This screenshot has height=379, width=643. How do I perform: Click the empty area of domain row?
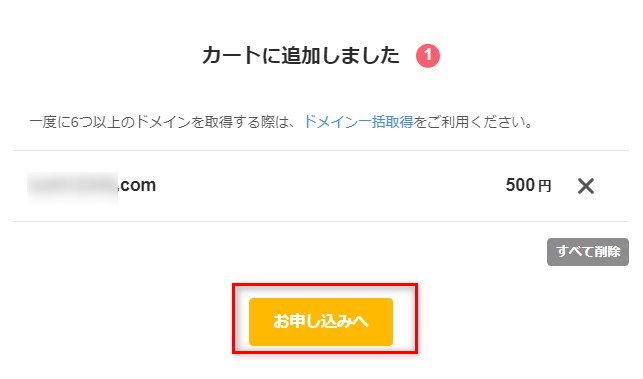(328, 185)
